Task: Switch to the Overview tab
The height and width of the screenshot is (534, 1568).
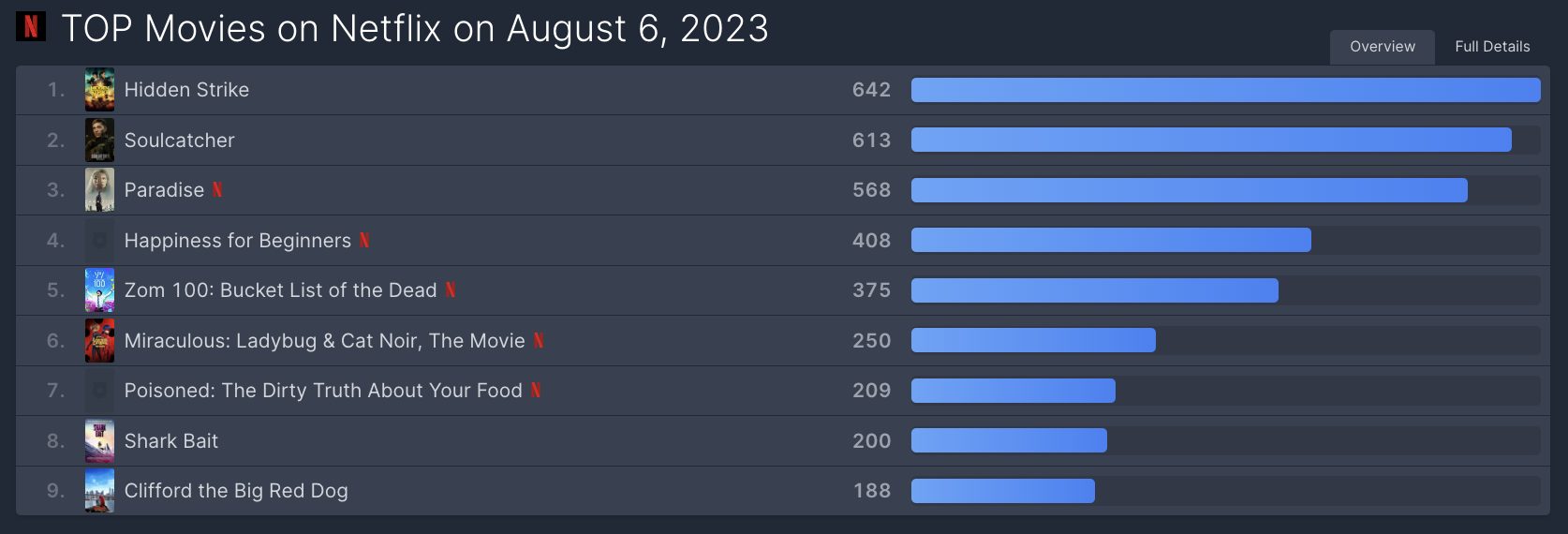Action: pyautogui.click(x=1383, y=47)
